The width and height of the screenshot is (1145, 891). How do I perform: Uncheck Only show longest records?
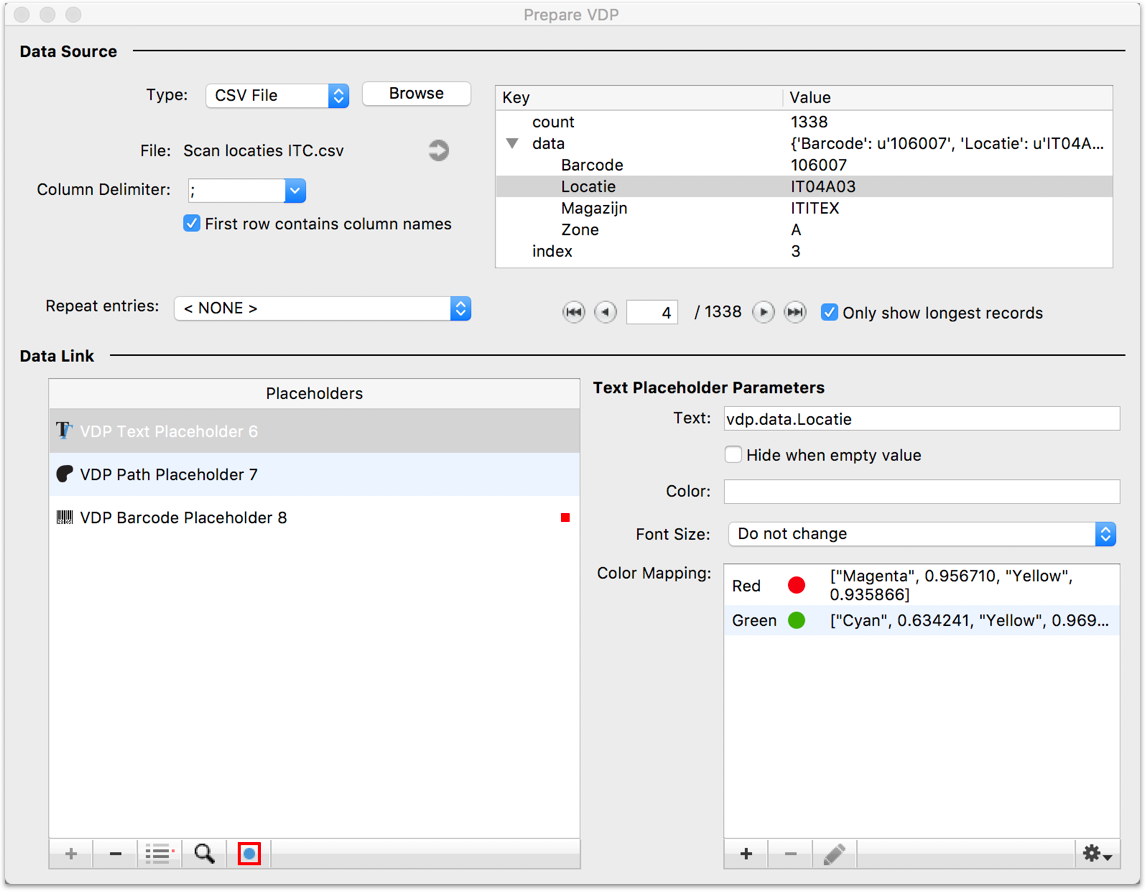829,312
